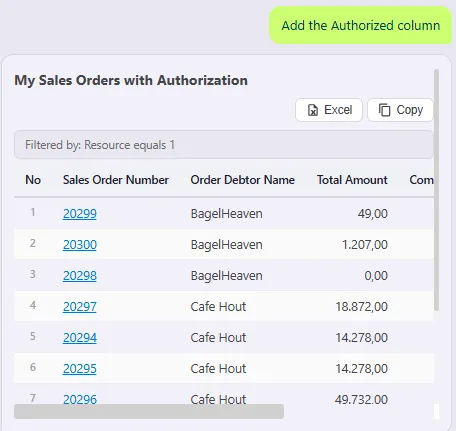The height and width of the screenshot is (431, 456).
Task: Select the amount cell 1.207,00
Action: point(365,245)
